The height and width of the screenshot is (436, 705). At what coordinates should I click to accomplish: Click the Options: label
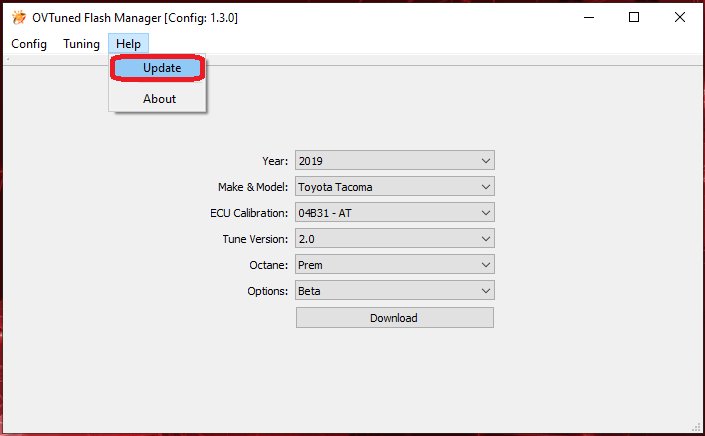coord(268,291)
